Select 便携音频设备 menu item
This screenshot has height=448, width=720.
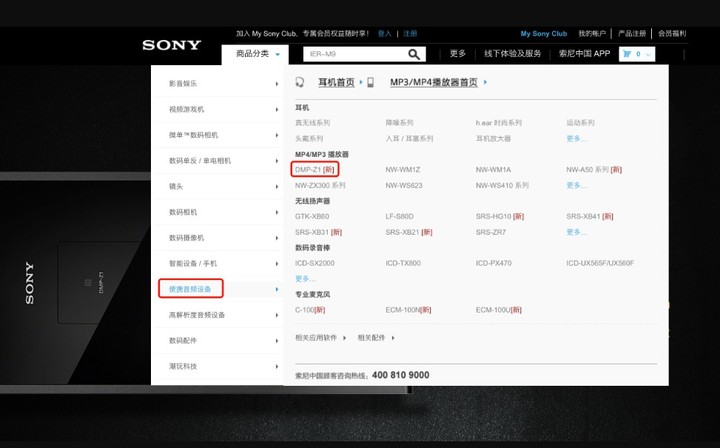coord(190,289)
